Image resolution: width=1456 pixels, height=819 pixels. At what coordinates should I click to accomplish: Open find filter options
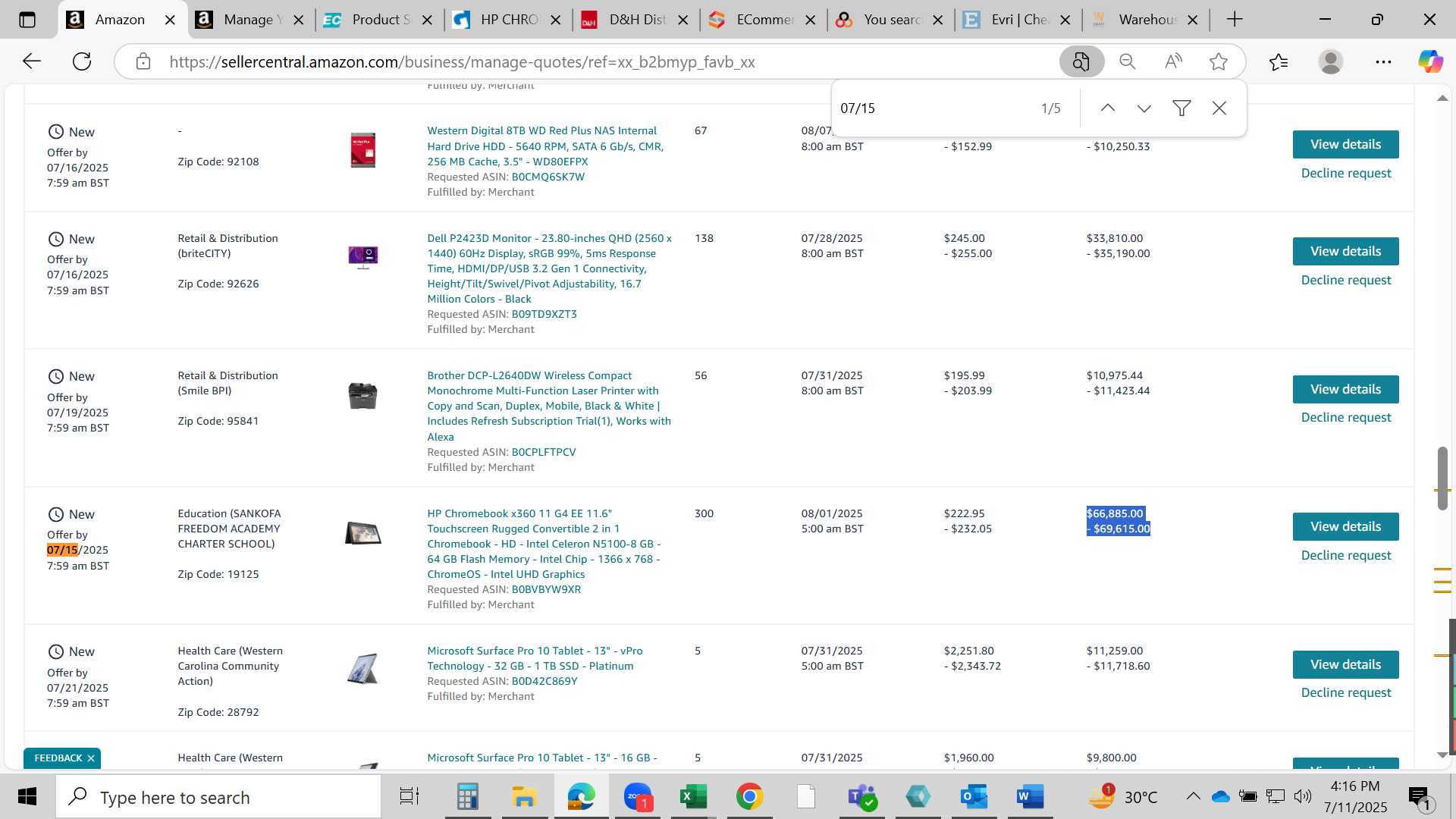pyautogui.click(x=1181, y=108)
